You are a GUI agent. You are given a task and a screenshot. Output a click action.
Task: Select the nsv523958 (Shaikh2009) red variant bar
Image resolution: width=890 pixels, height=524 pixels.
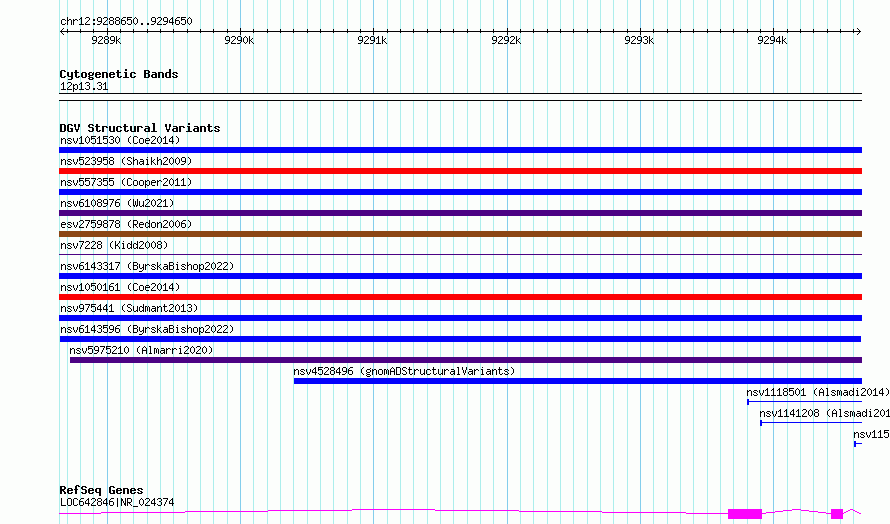click(460, 171)
